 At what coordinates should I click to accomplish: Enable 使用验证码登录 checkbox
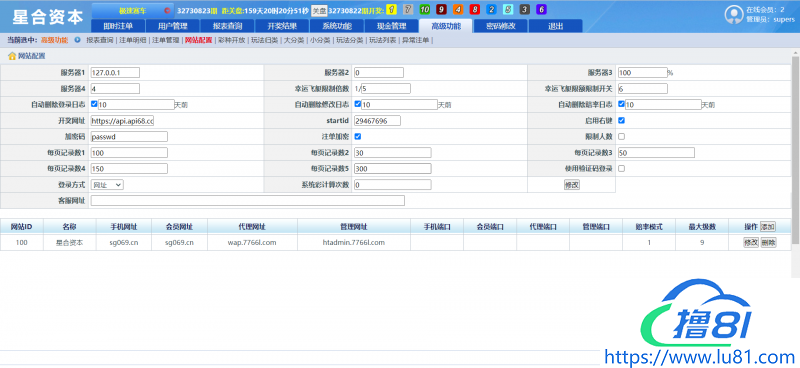coord(621,168)
